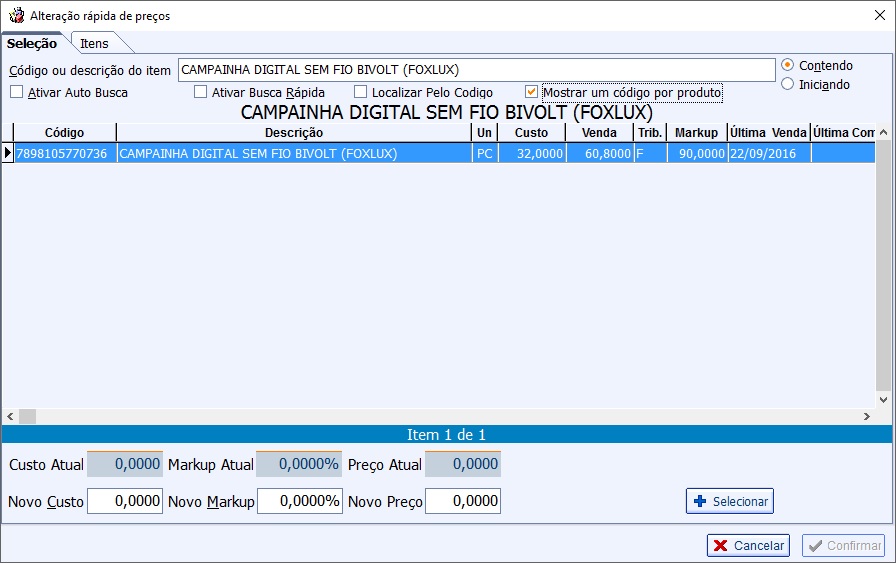
Task: Select the Contendo radio button
Action: [x=787, y=65]
